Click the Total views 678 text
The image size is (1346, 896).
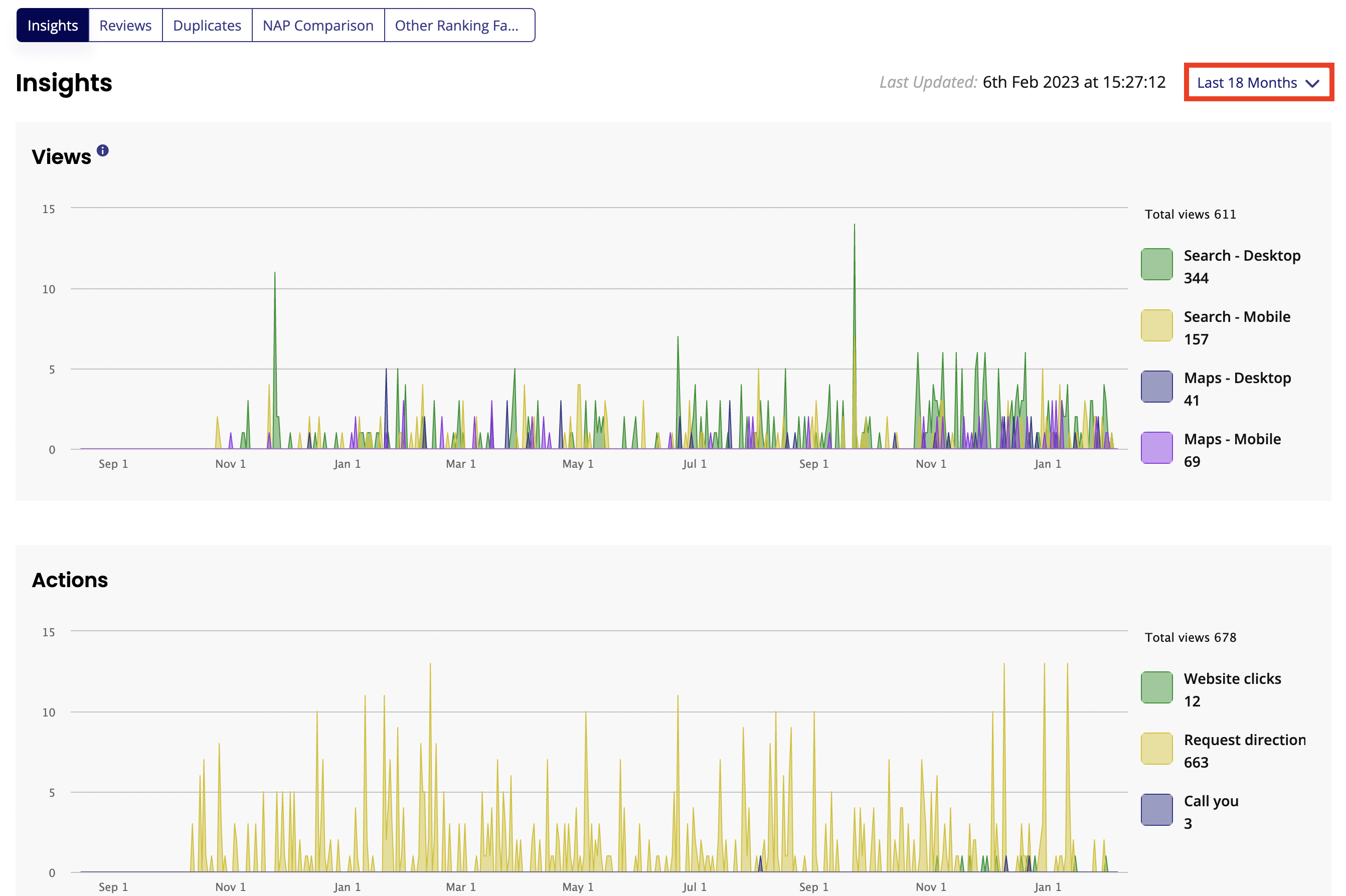(1190, 637)
